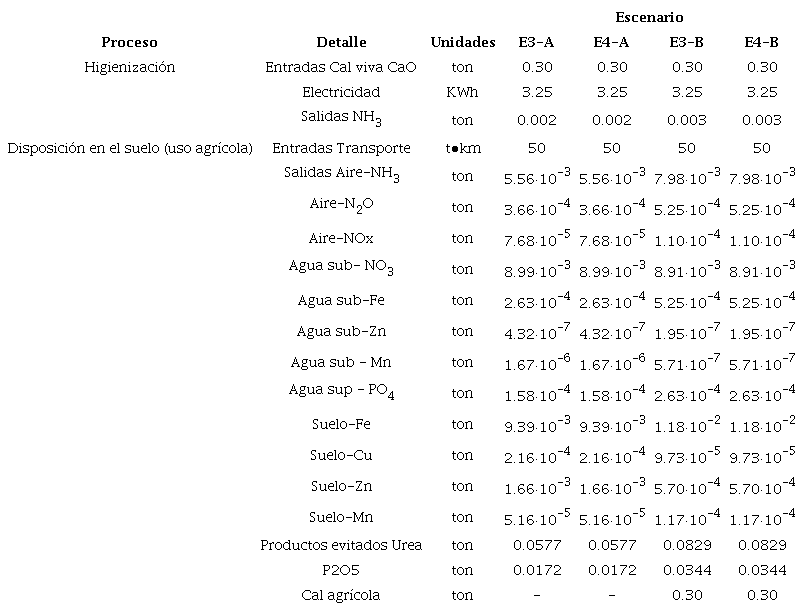804x611 pixels.
Task: Select the E4-B scenario column header
Action: pyautogui.click(x=761, y=42)
